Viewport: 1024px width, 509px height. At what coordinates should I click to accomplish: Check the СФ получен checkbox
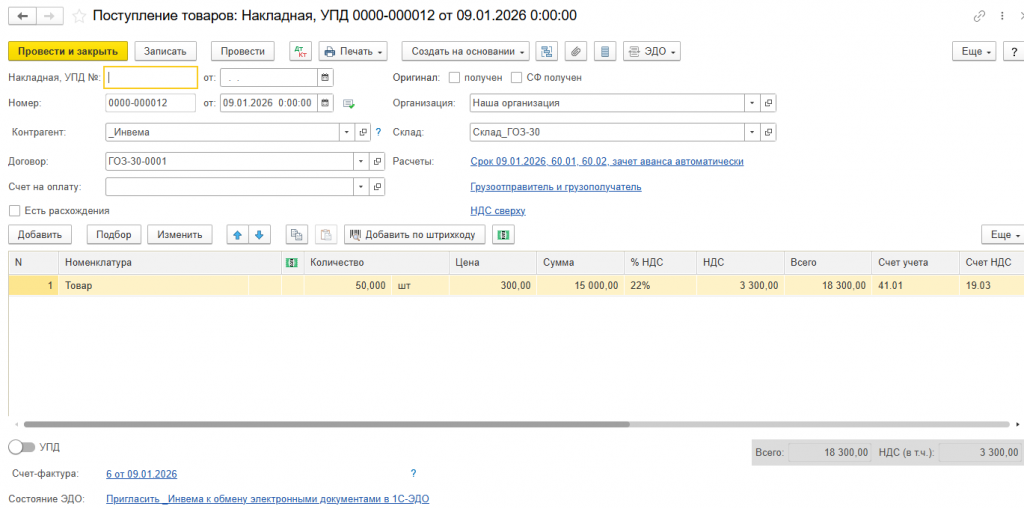tap(517, 78)
